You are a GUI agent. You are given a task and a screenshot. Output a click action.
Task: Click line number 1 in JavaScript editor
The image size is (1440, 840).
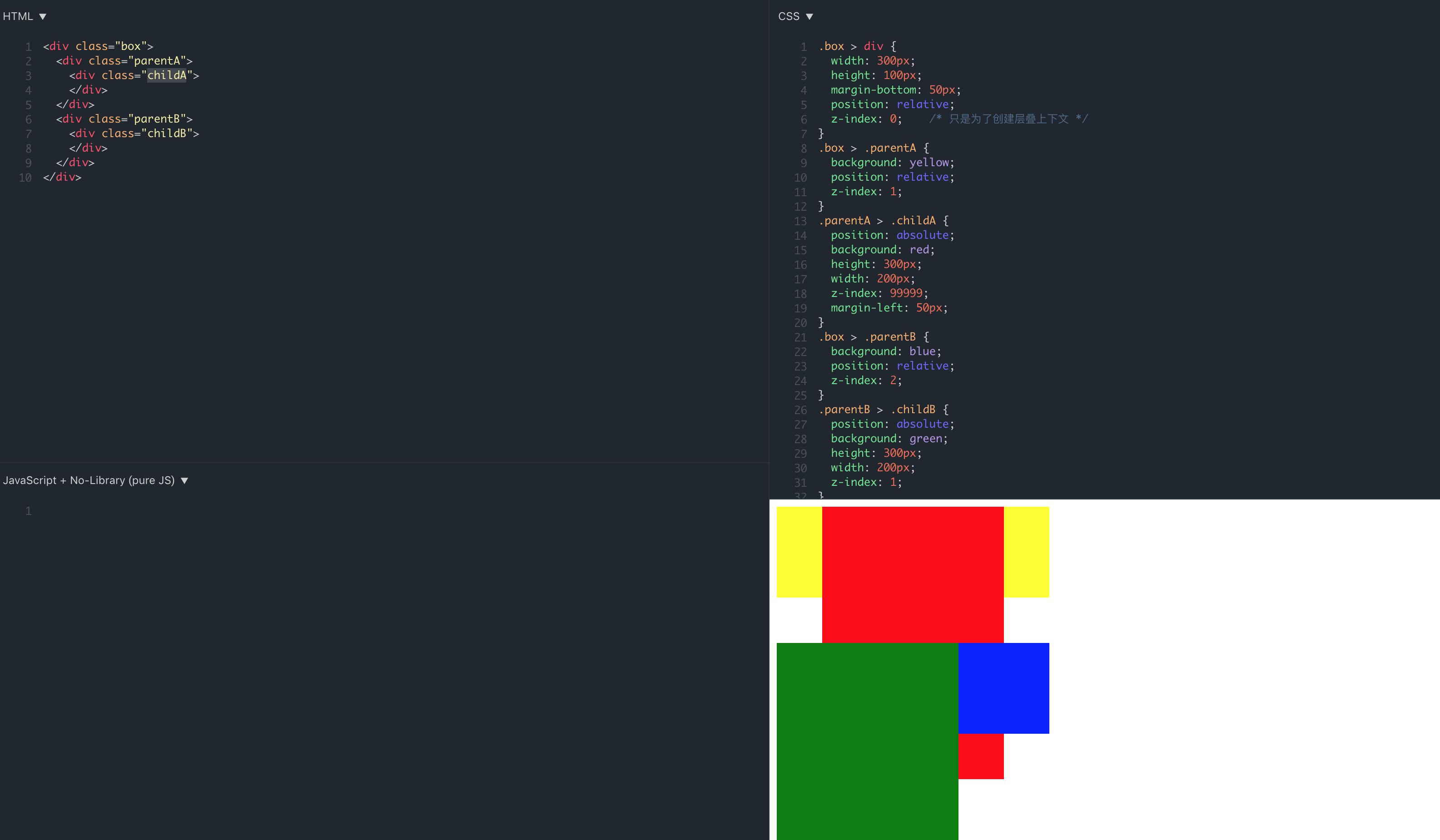[29, 511]
